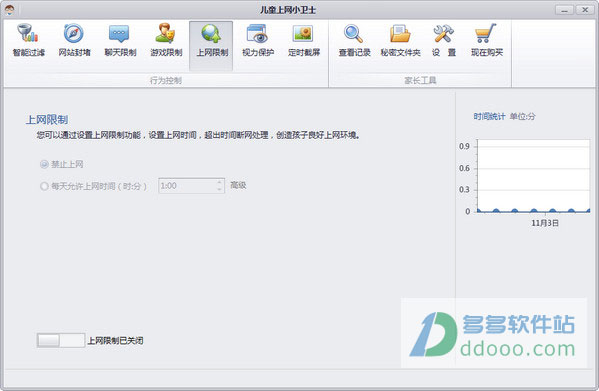Image resolution: width=599 pixels, height=391 pixels.
Task: Click the 单位:分 unit label
Action: click(x=522, y=116)
